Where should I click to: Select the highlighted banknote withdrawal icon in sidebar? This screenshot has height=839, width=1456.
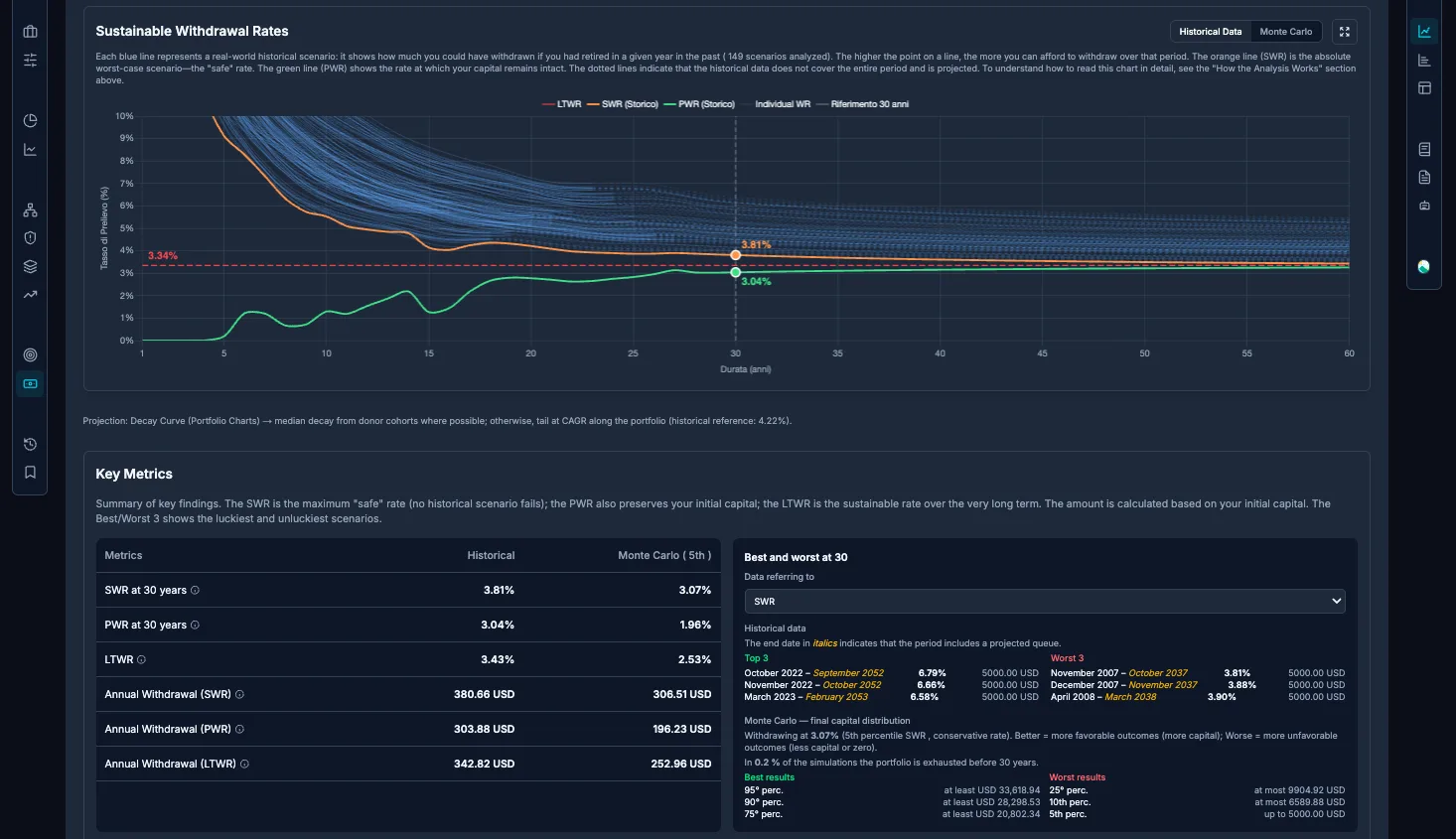(x=30, y=383)
